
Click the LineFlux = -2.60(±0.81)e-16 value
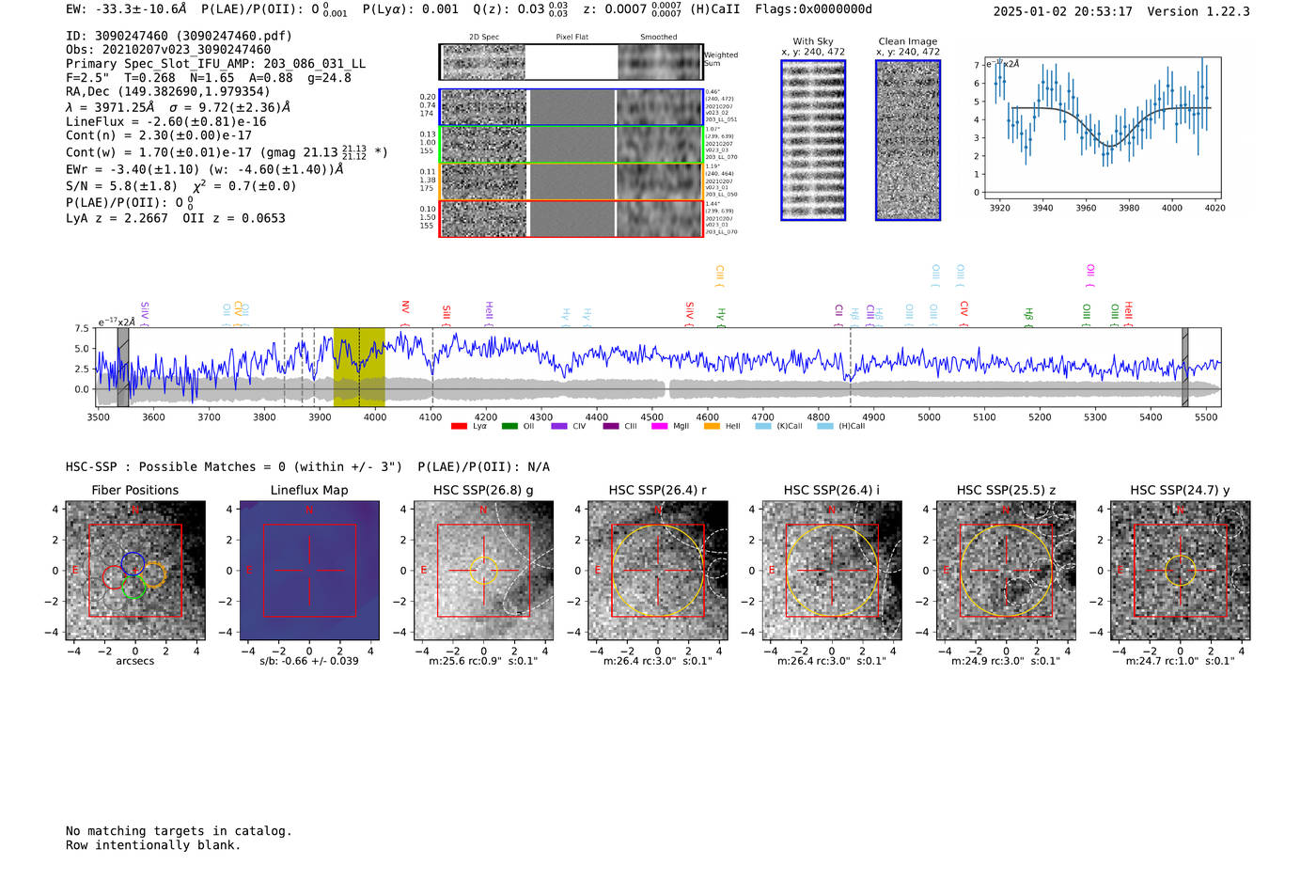coord(166,121)
